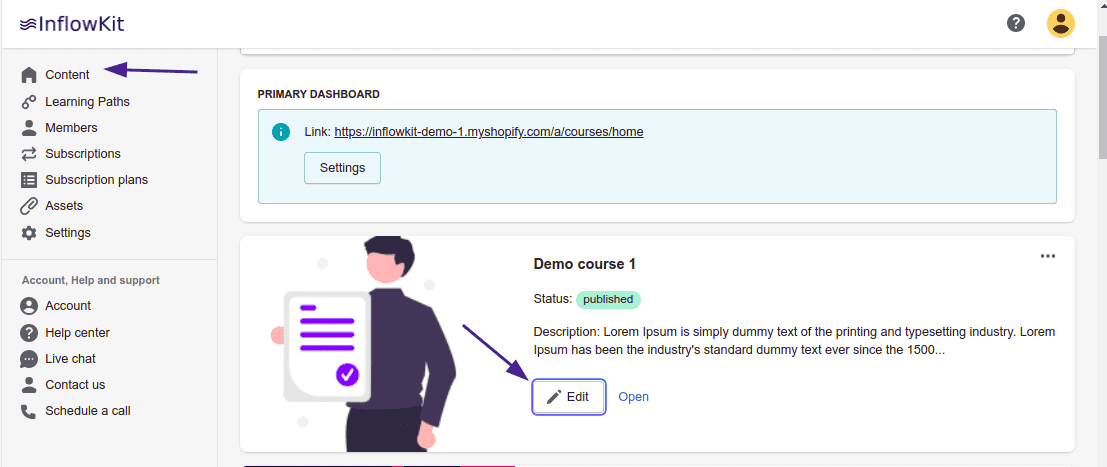
Task: Click the Assets paperclip icon
Action: pyautogui.click(x=29, y=206)
